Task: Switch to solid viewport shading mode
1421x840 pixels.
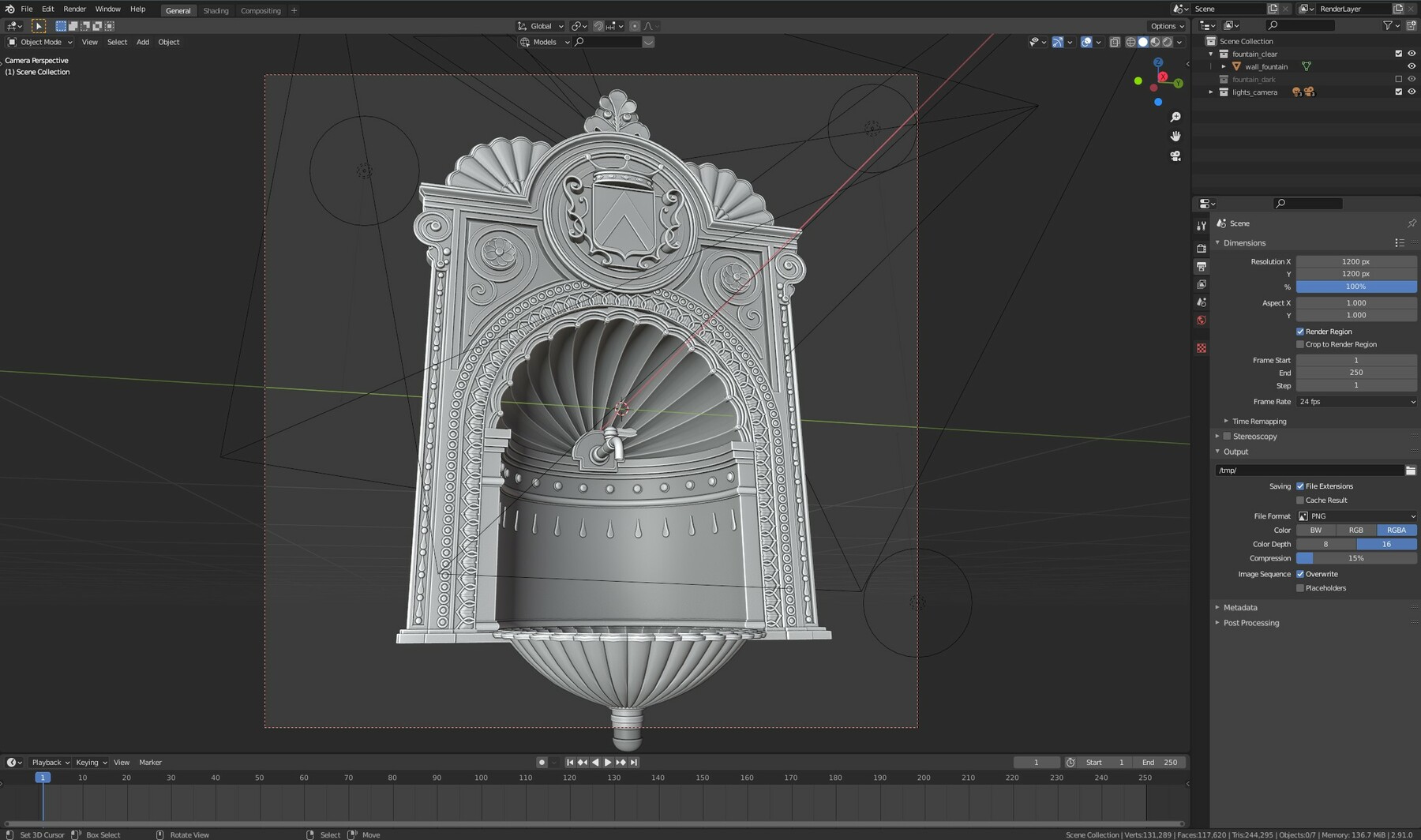Action: coord(1142,42)
